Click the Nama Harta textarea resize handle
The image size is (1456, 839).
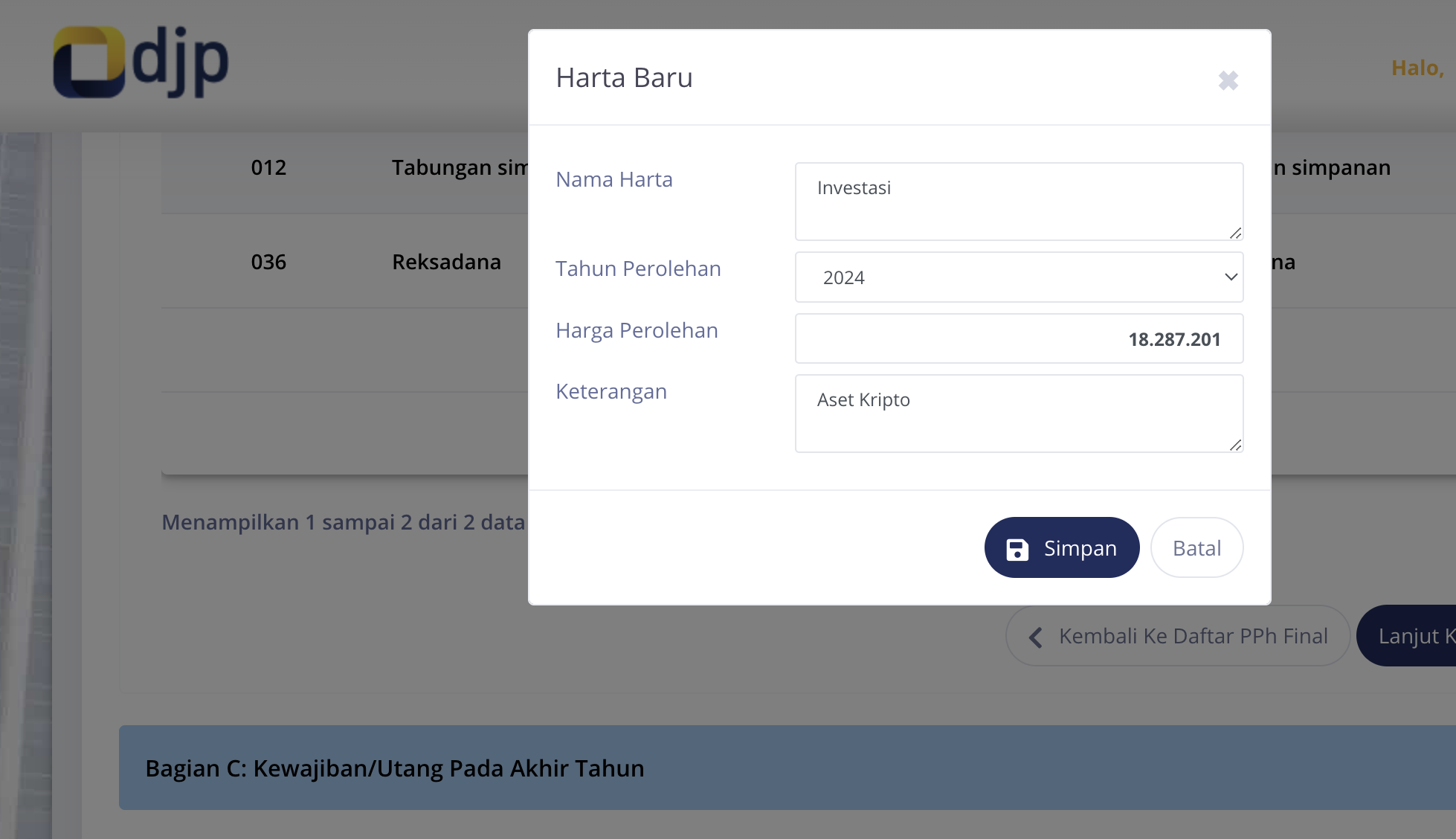click(1235, 233)
